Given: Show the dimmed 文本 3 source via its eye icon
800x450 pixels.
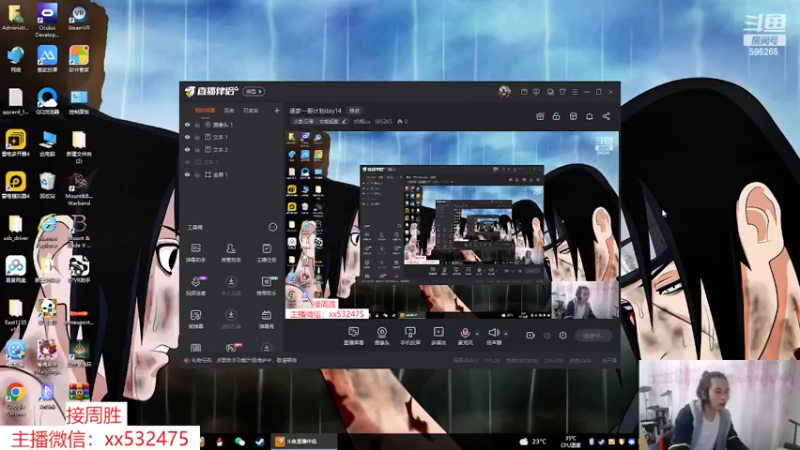Looking at the screenshot, I should (x=187, y=162).
